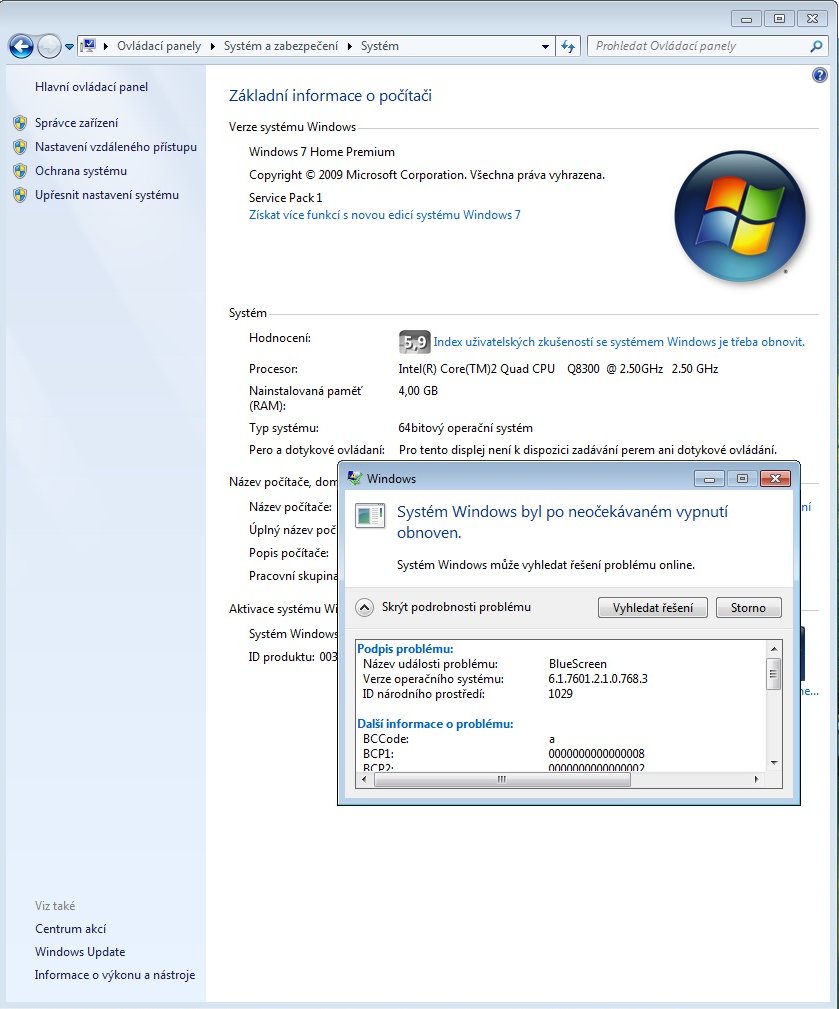Click Vyhledat řešení button in dialog

click(x=652, y=607)
